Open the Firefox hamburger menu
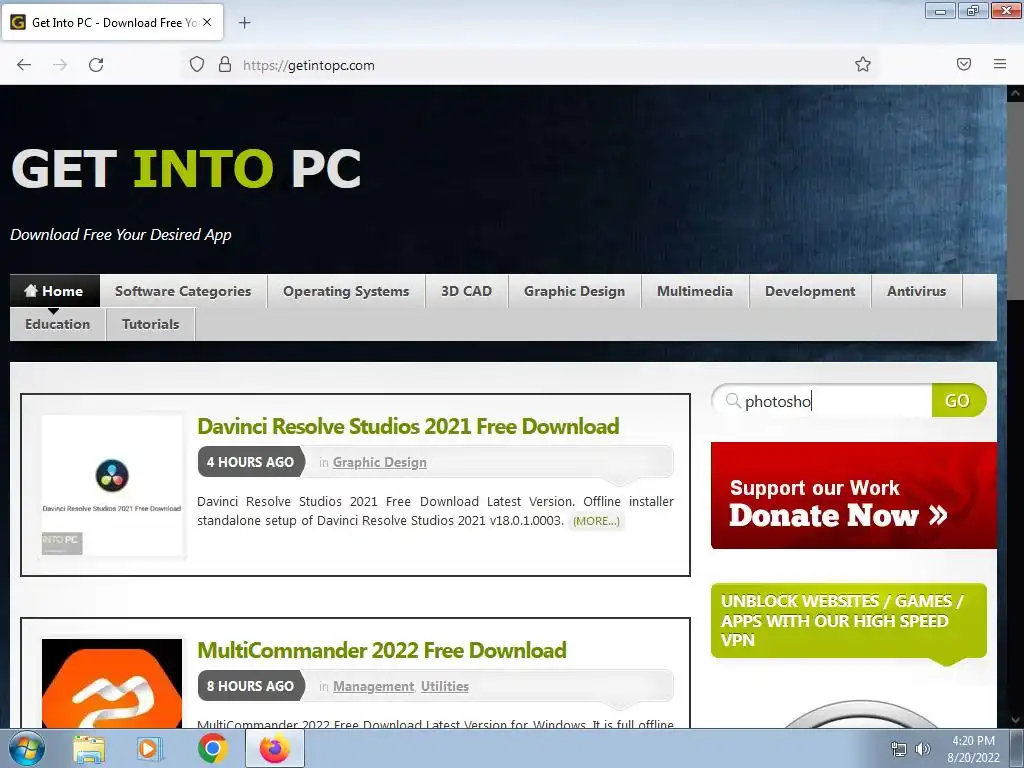The image size is (1024, 768). 1000,64
